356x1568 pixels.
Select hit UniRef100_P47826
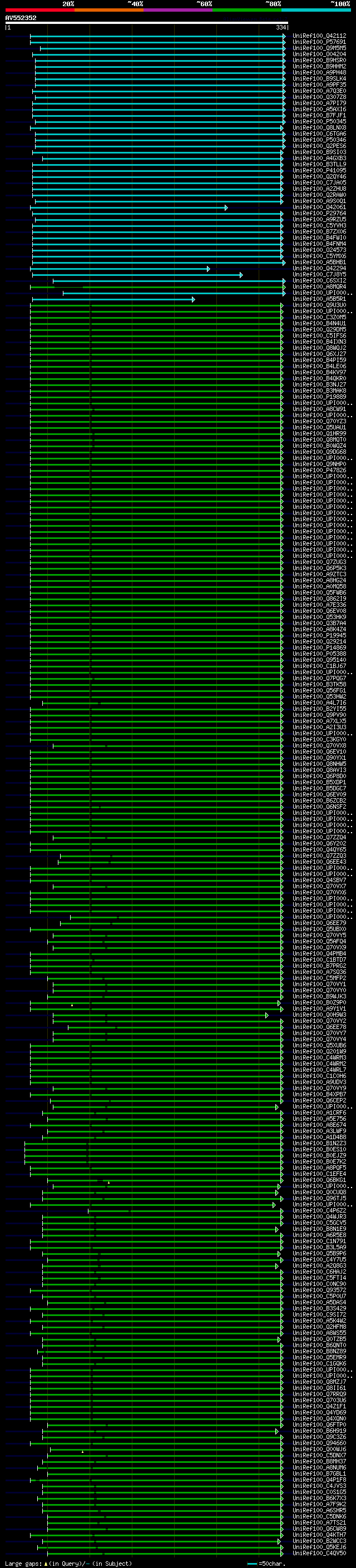(319, 471)
